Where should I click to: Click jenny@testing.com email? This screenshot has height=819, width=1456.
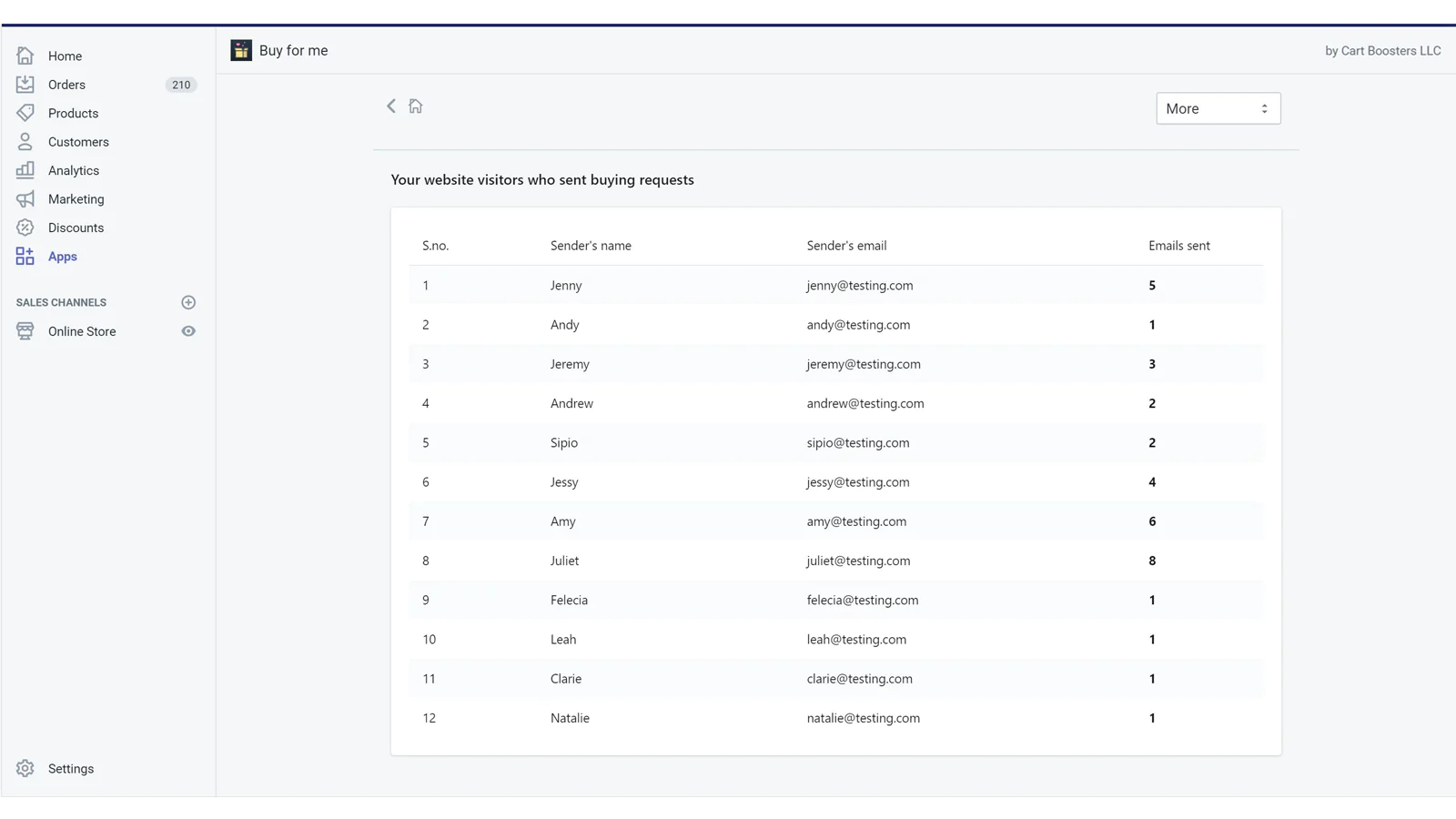860,286
